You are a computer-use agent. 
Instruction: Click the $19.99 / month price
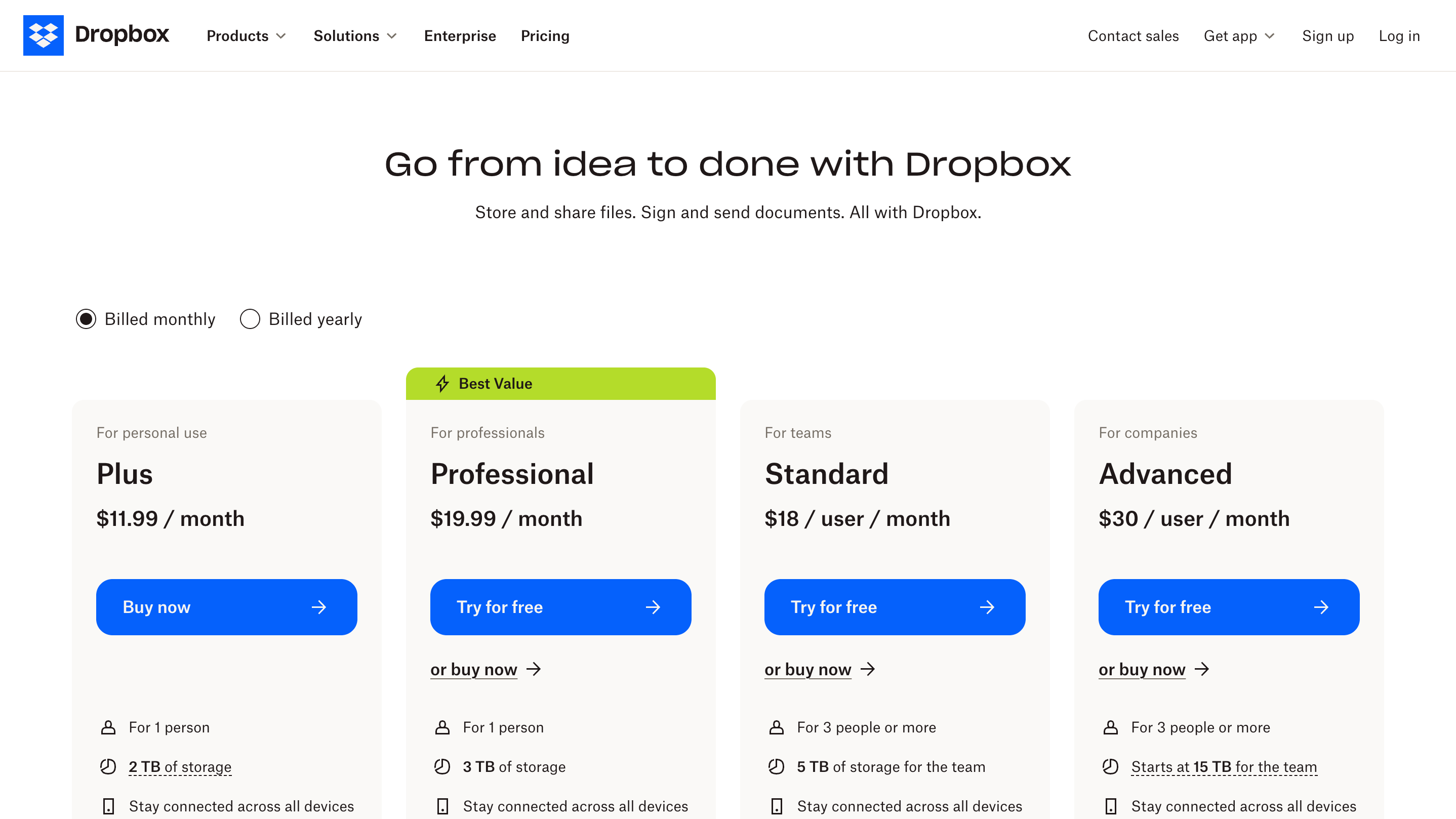[x=506, y=518]
